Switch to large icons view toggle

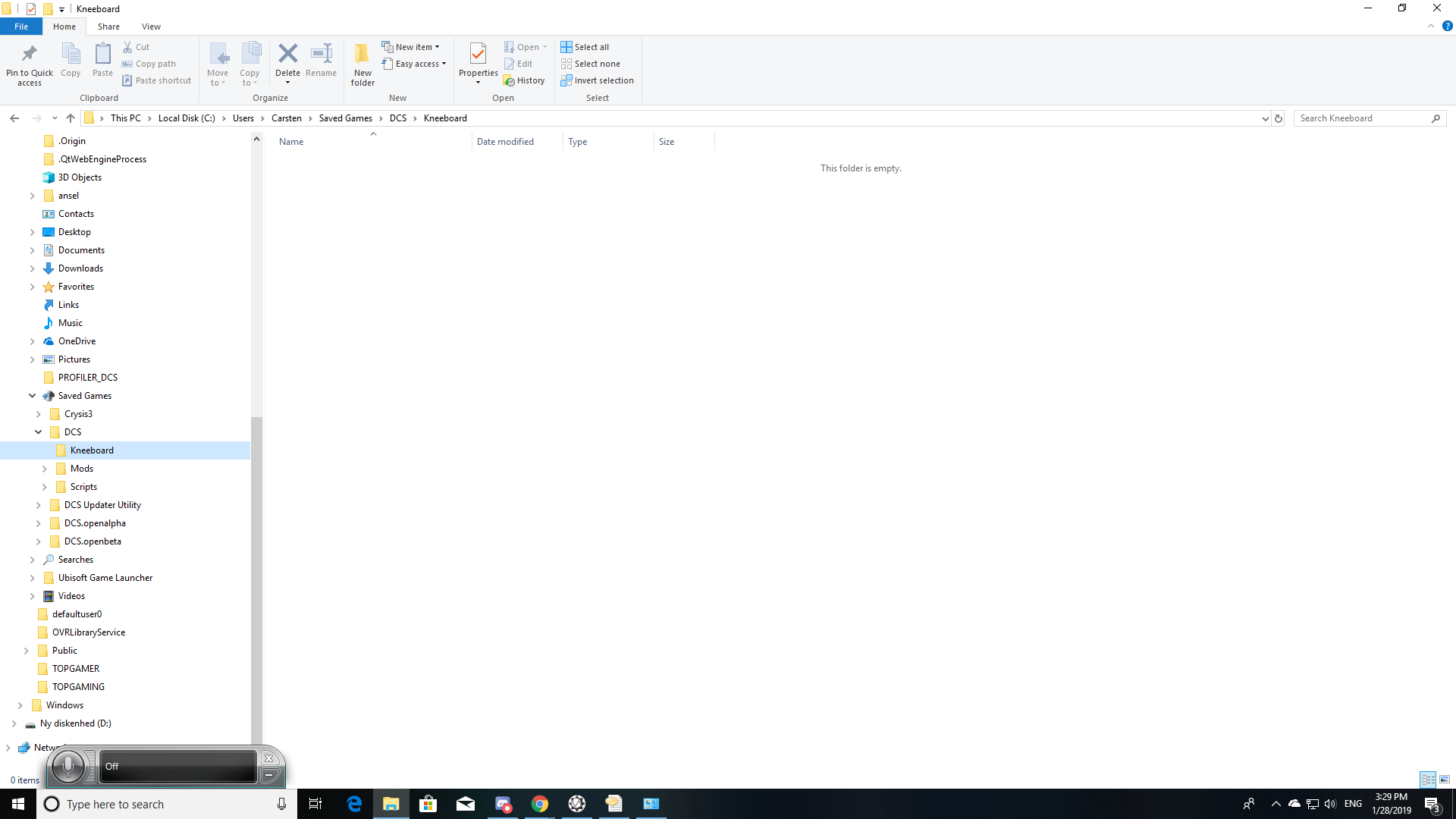click(1445, 780)
